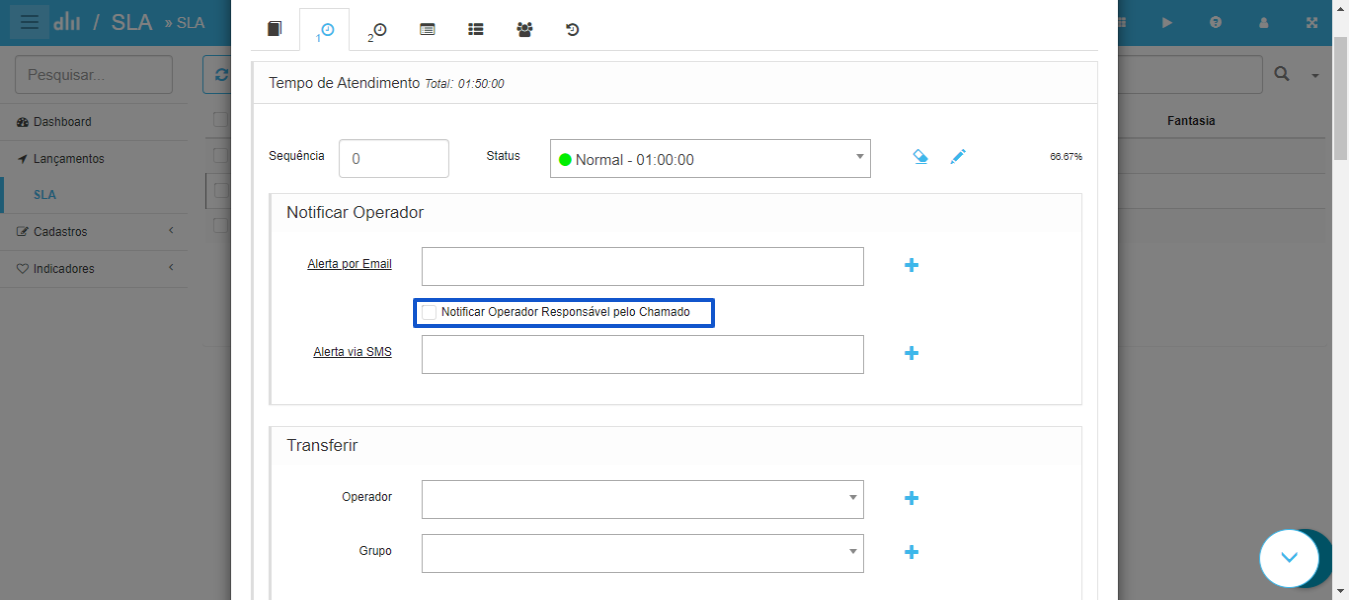
Task: Open the user profile icon
Action: pyautogui.click(x=1264, y=22)
